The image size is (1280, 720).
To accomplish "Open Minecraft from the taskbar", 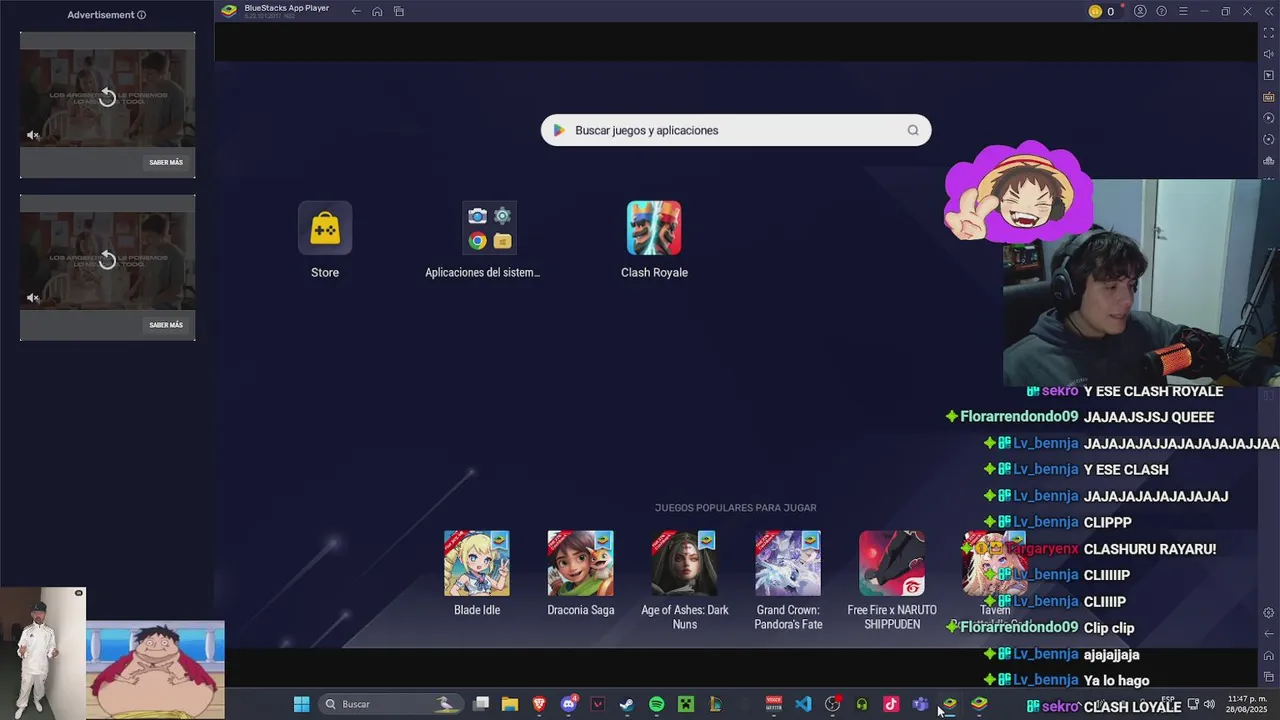I will (686, 704).
